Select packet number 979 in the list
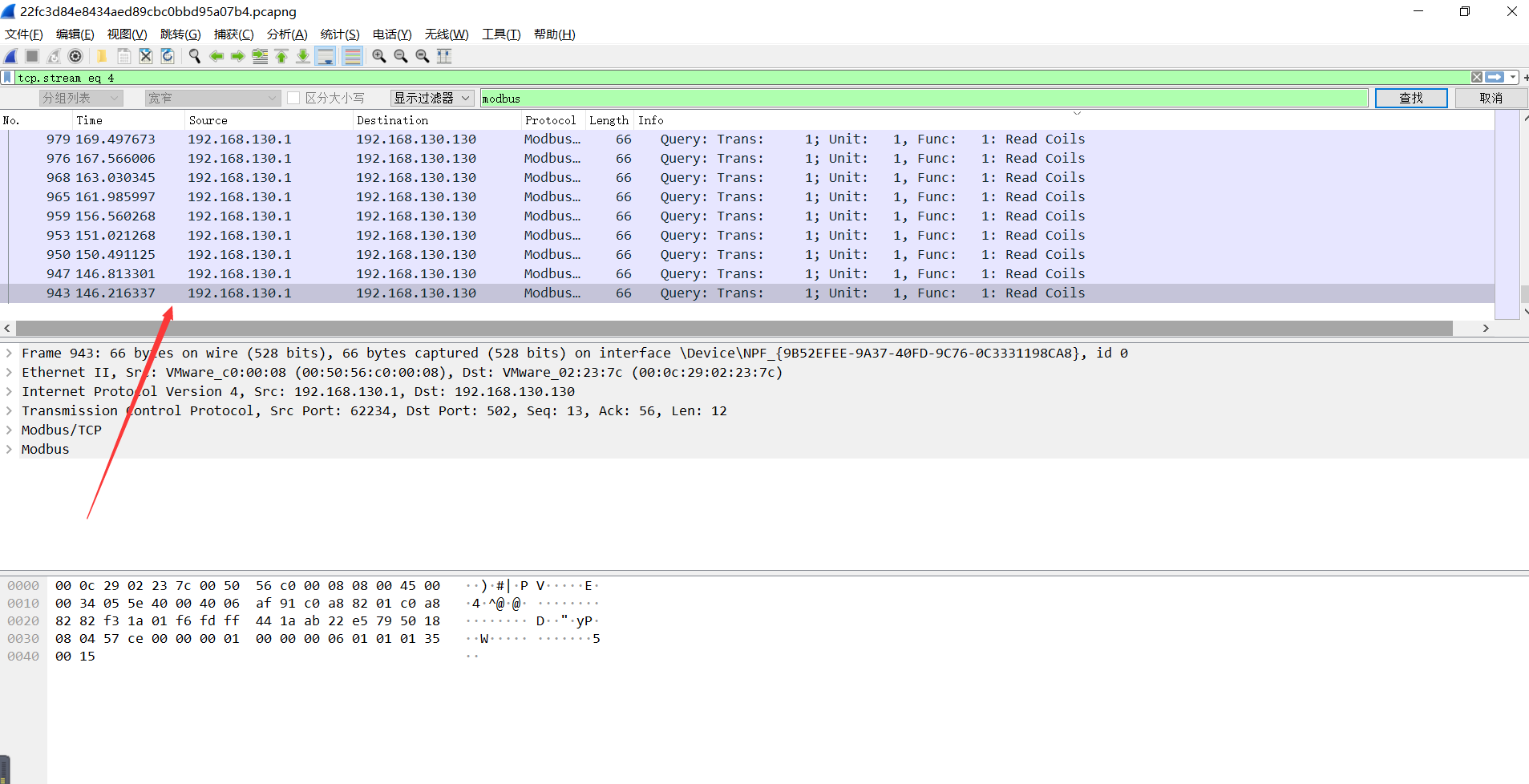The width and height of the screenshot is (1529, 784). 747,139
